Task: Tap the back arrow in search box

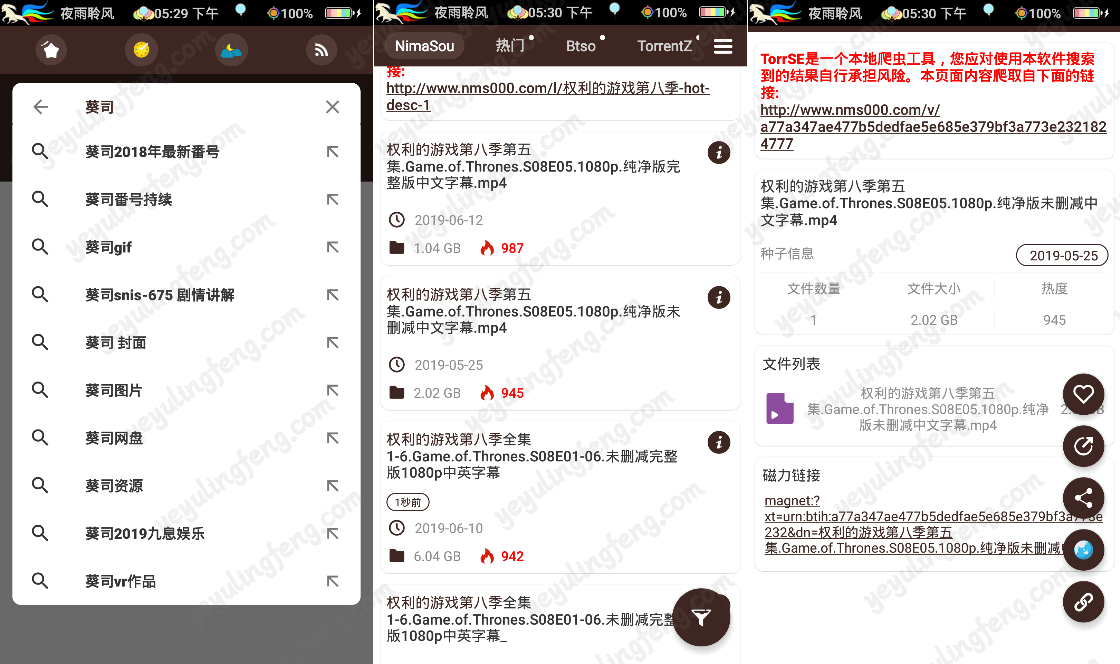Action: [x=41, y=107]
